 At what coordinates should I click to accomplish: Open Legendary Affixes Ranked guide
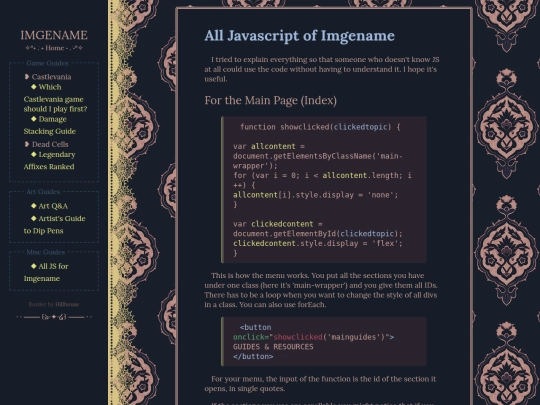50,160
